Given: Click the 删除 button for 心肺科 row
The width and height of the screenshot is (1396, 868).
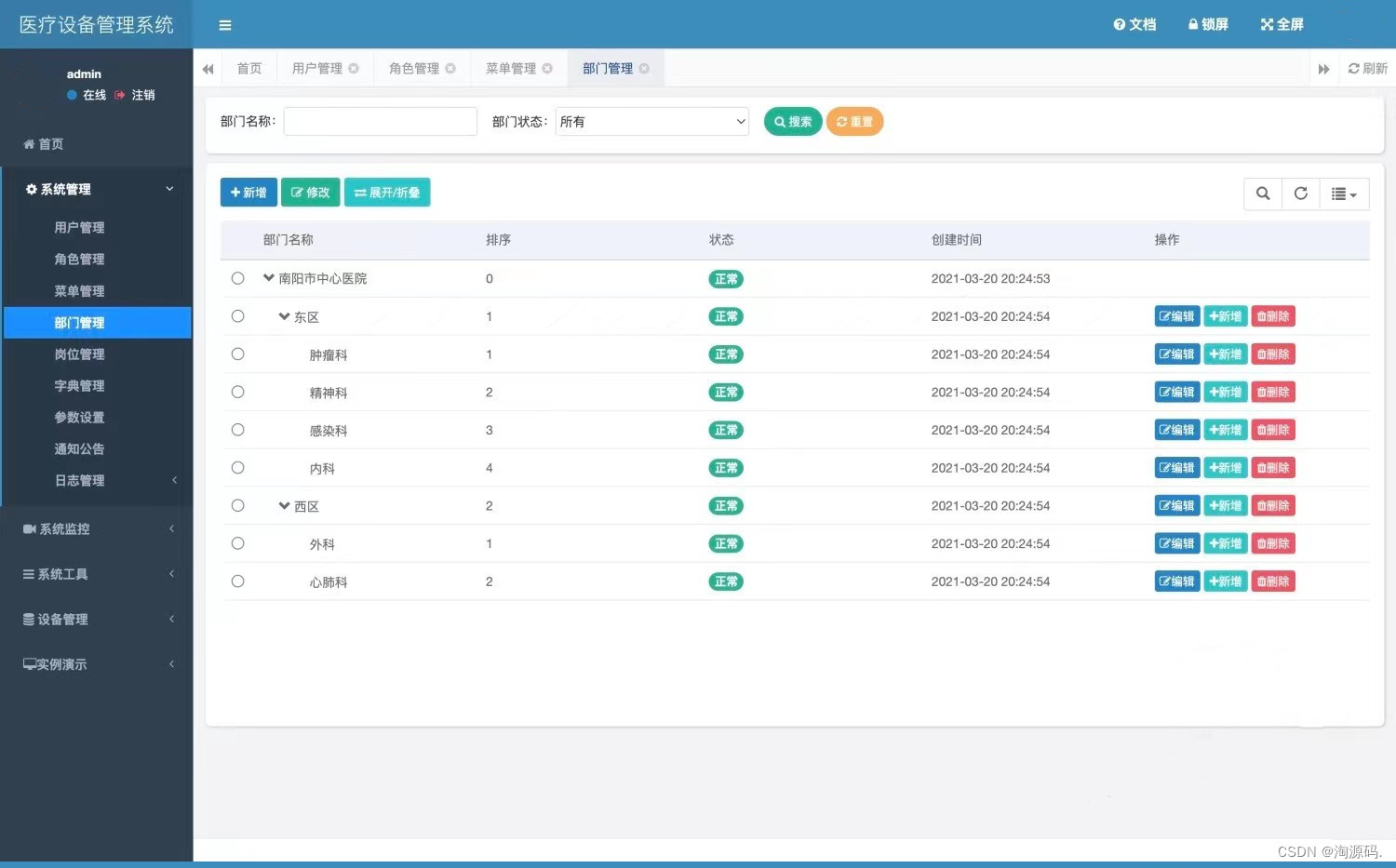Looking at the screenshot, I should click(1273, 581).
